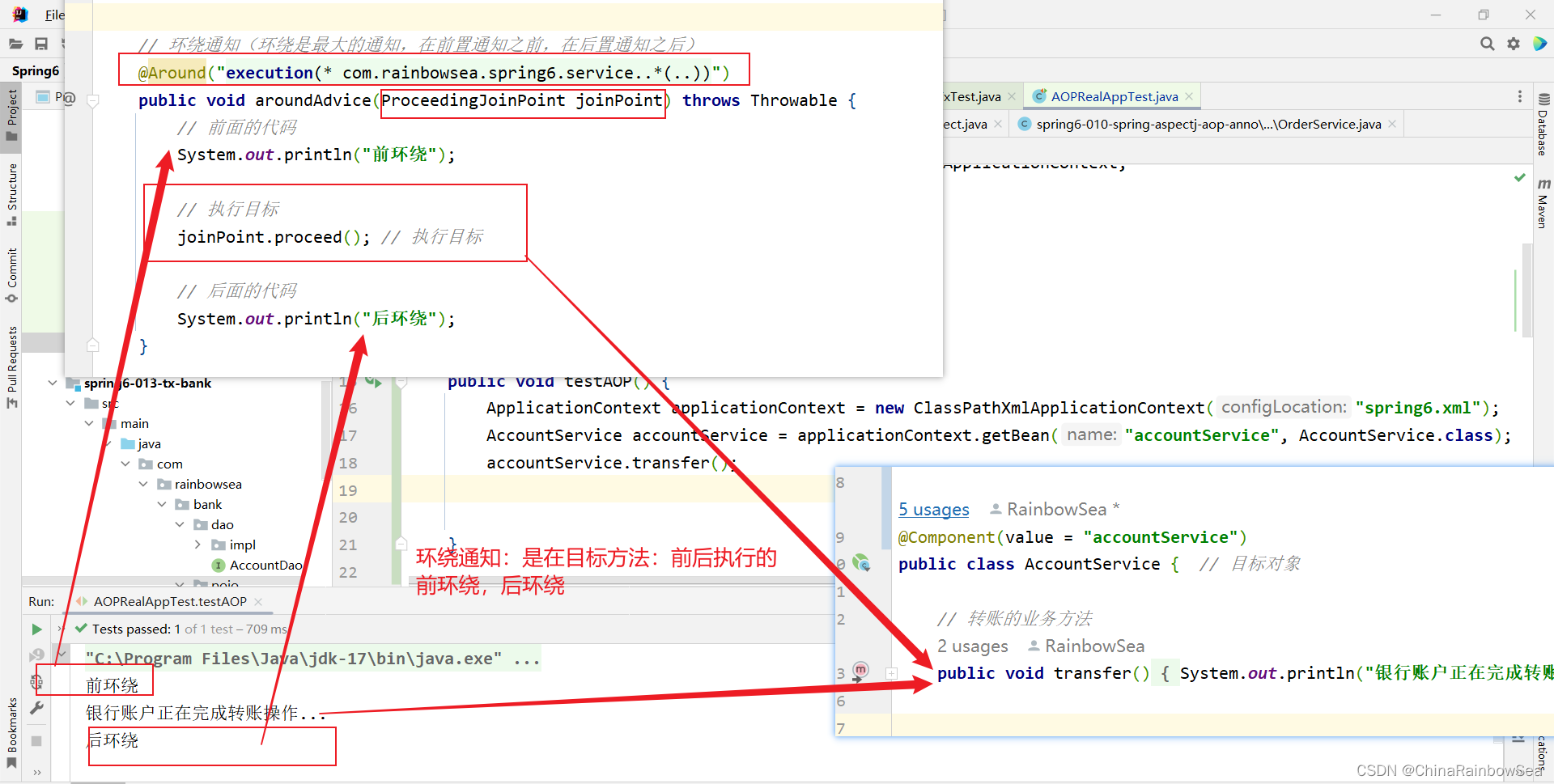The width and height of the screenshot is (1554, 784).
Task: Click the colorful plugin logo icon
Action: (1539, 44)
